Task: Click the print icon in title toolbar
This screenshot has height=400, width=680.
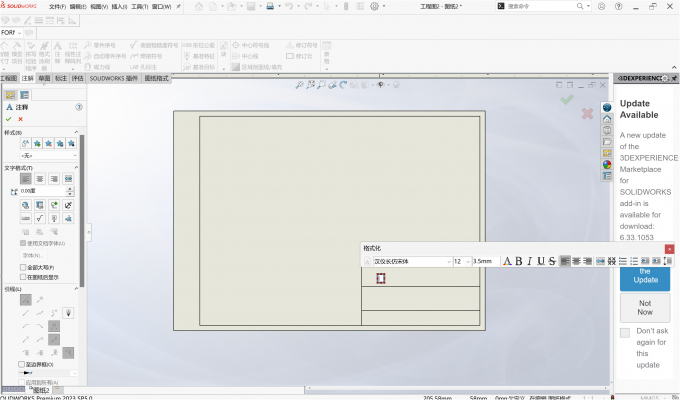Action: 270,7
